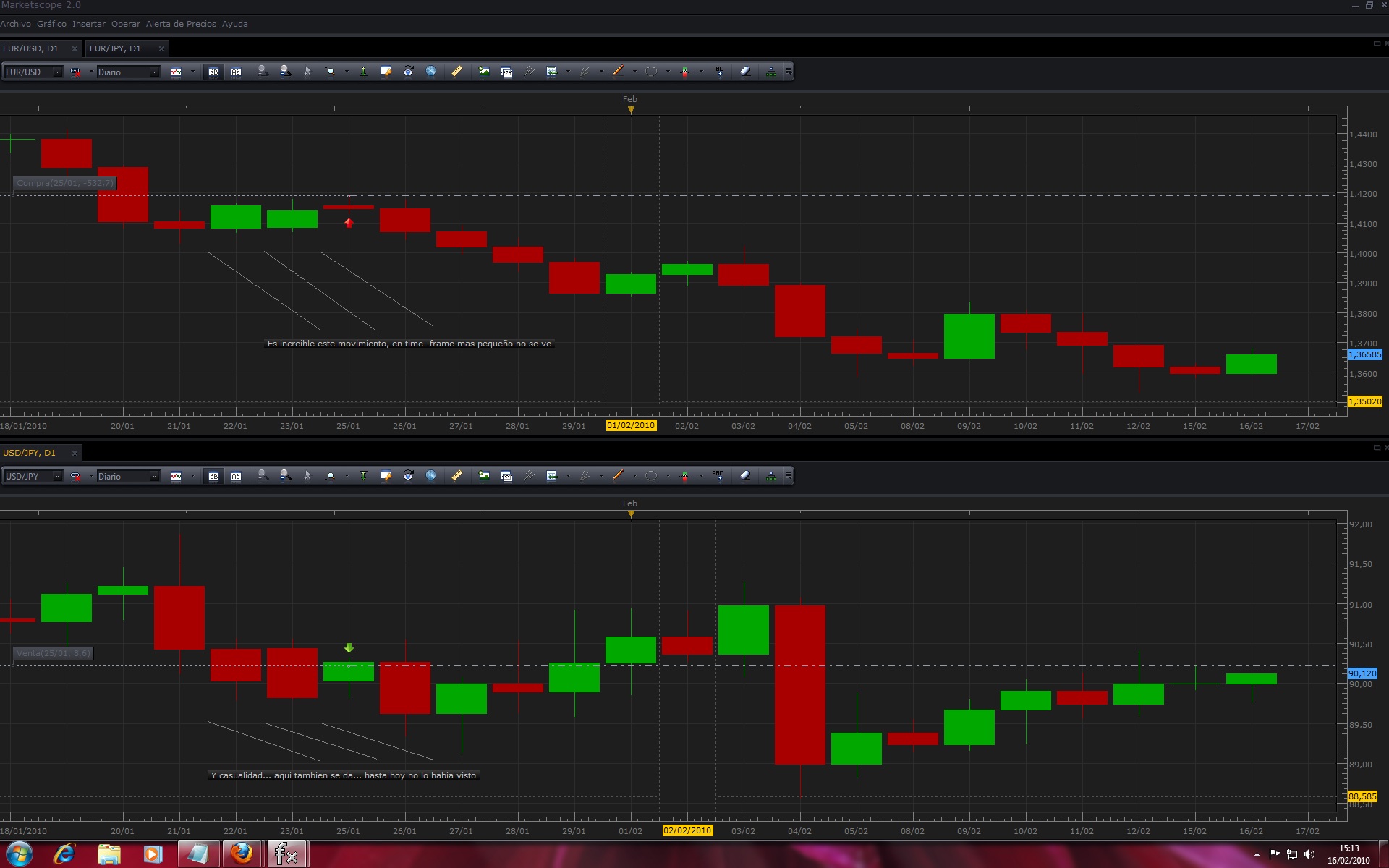Click the globe icon in USD/JPY toolbar
Screen dimensions: 1389x868
coord(430,476)
